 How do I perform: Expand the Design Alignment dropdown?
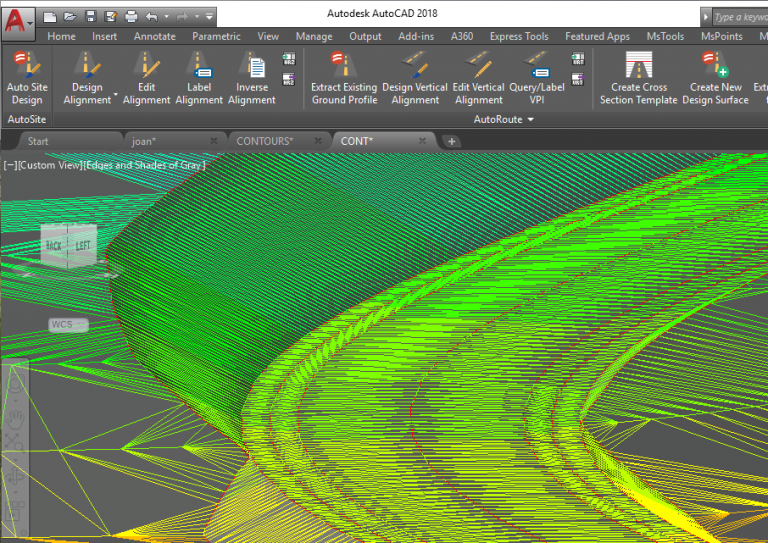pos(116,98)
